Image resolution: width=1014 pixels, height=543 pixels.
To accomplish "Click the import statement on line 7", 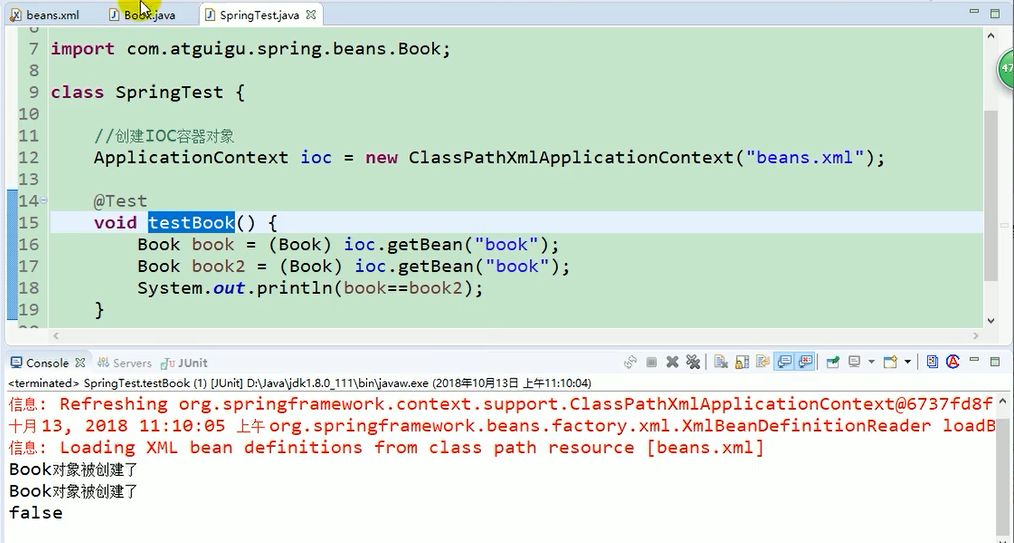I will (x=250, y=49).
